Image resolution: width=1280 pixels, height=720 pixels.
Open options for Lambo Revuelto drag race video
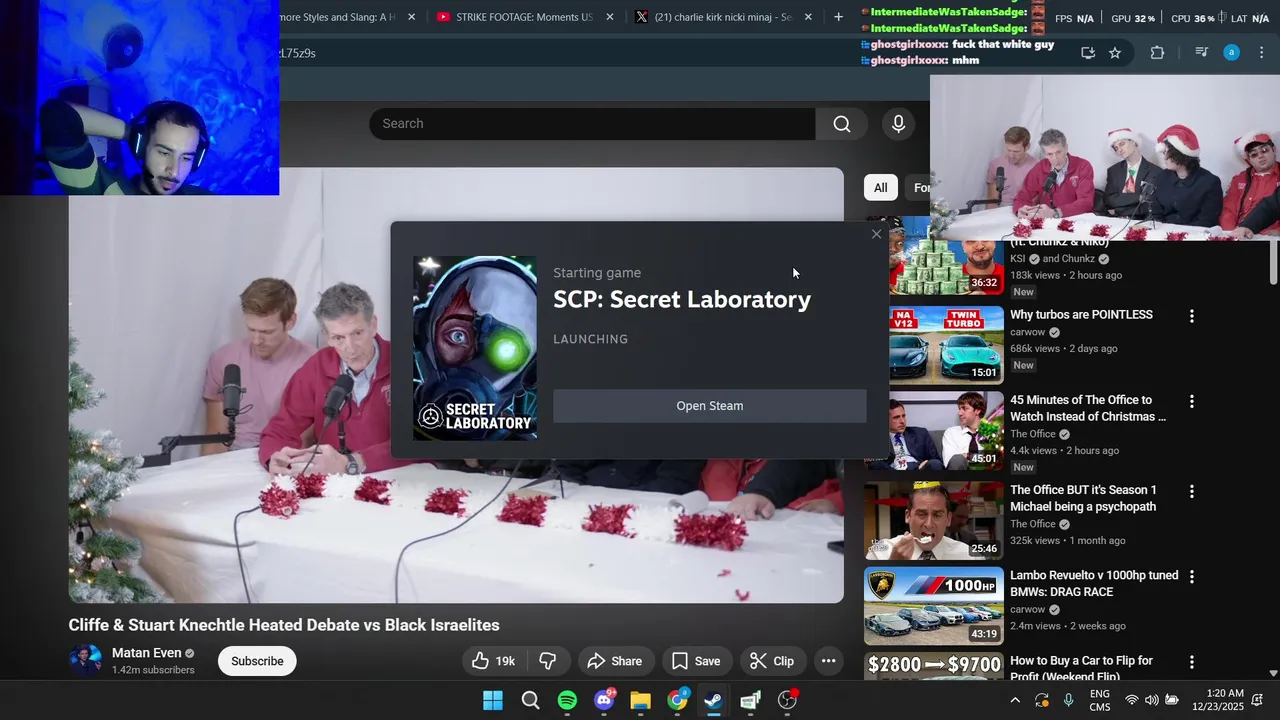pyautogui.click(x=1191, y=577)
